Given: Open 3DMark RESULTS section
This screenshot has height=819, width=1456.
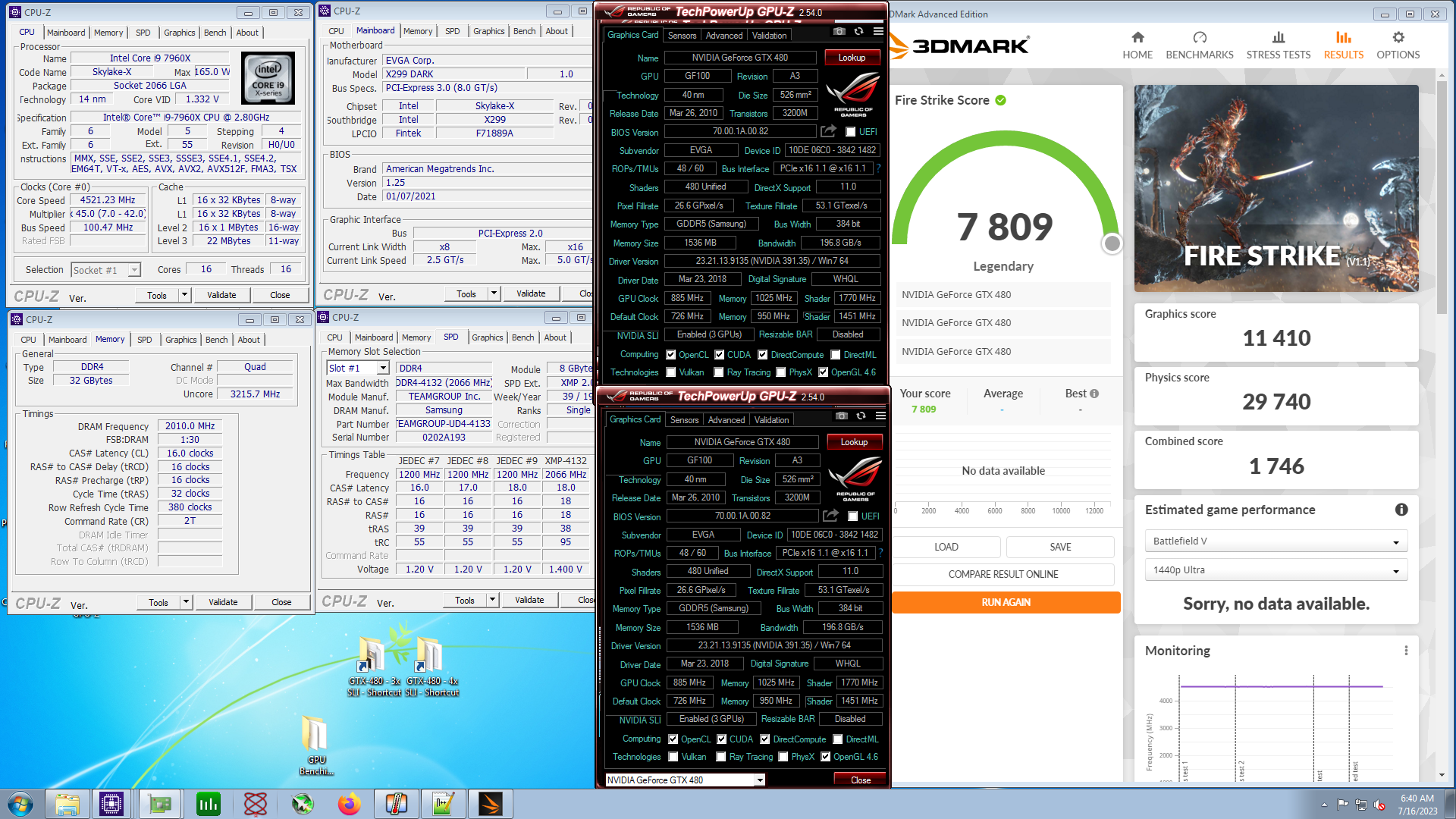Looking at the screenshot, I should pyautogui.click(x=1344, y=45).
